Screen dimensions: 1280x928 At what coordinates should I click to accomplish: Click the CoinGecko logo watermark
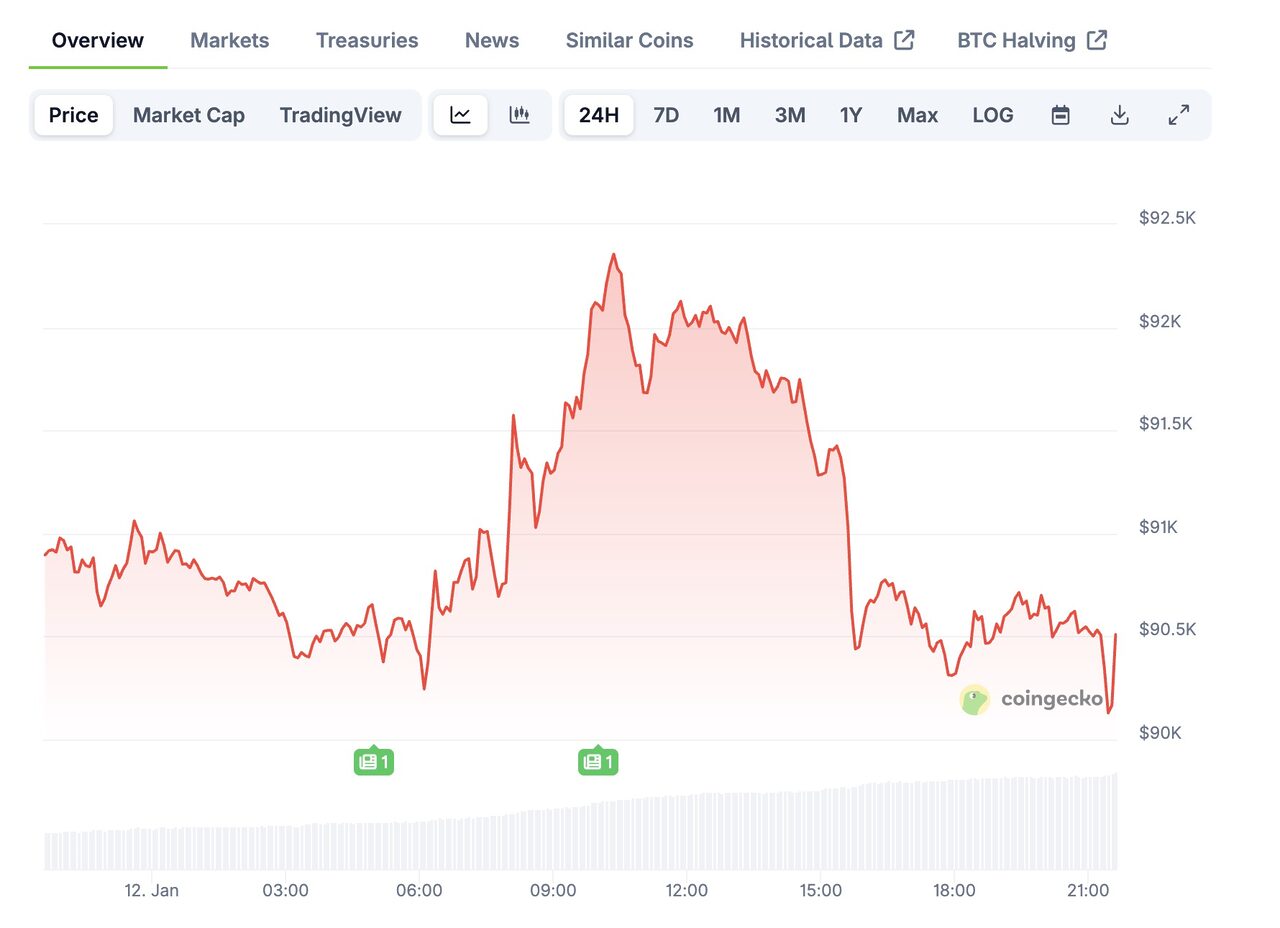tap(1032, 700)
